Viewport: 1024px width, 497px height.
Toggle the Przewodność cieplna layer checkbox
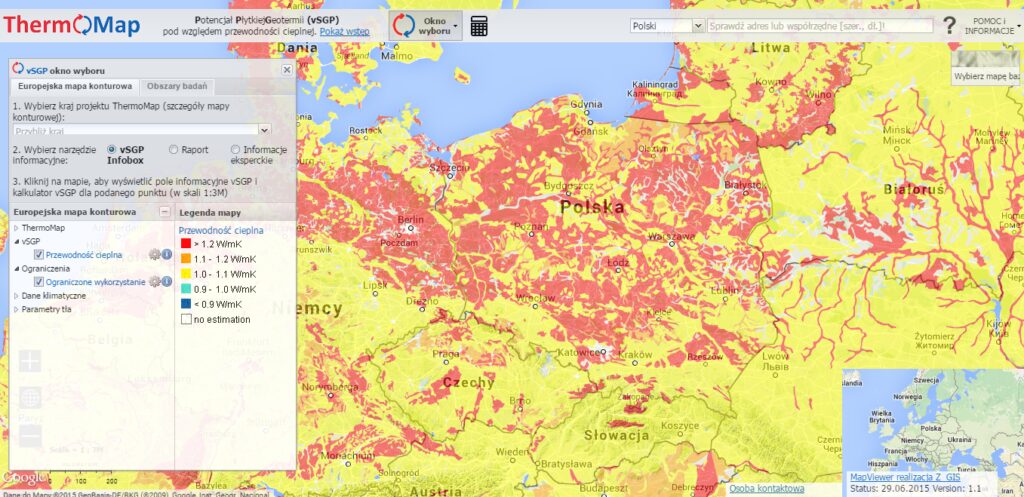39,255
